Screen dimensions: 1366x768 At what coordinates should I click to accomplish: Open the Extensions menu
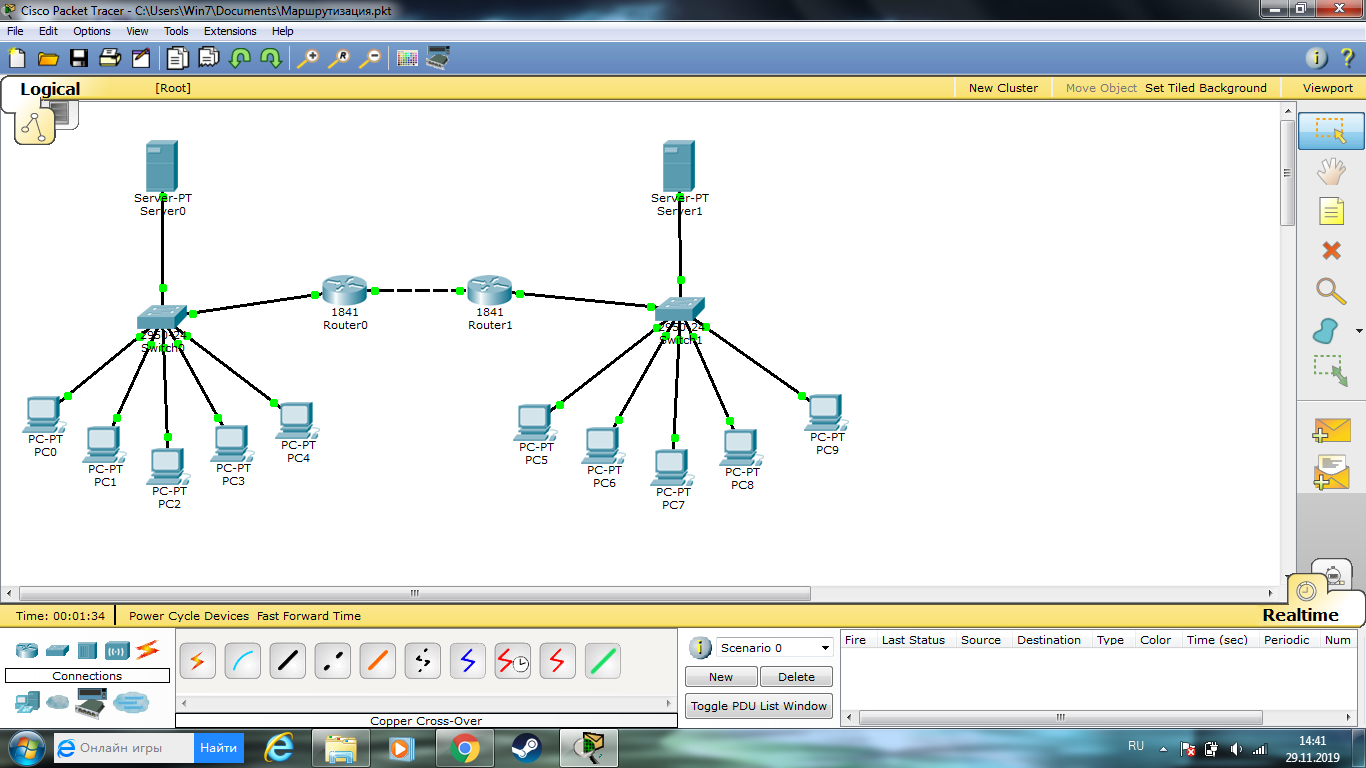[230, 31]
